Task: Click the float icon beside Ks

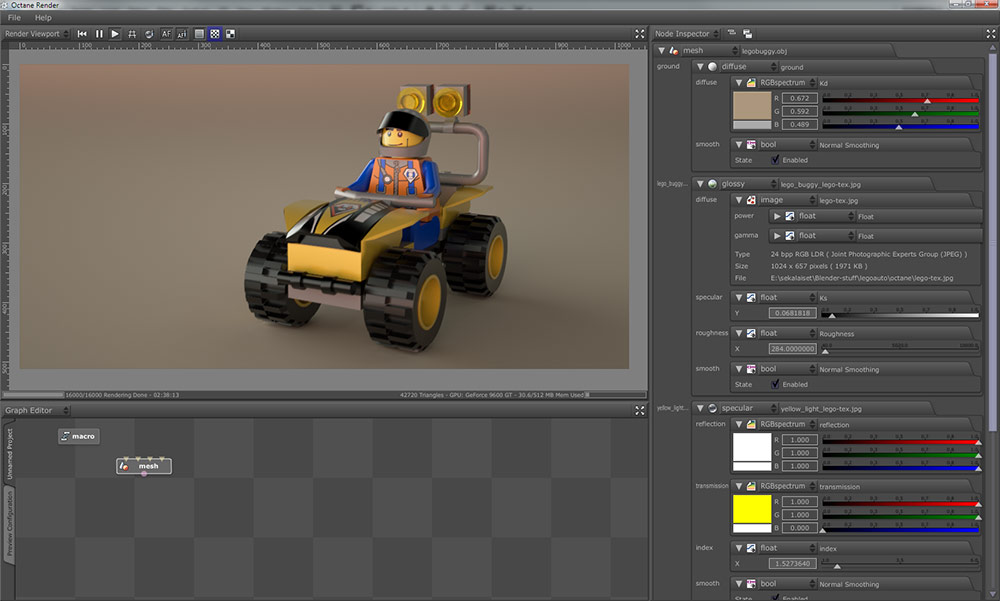Action: (751, 297)
